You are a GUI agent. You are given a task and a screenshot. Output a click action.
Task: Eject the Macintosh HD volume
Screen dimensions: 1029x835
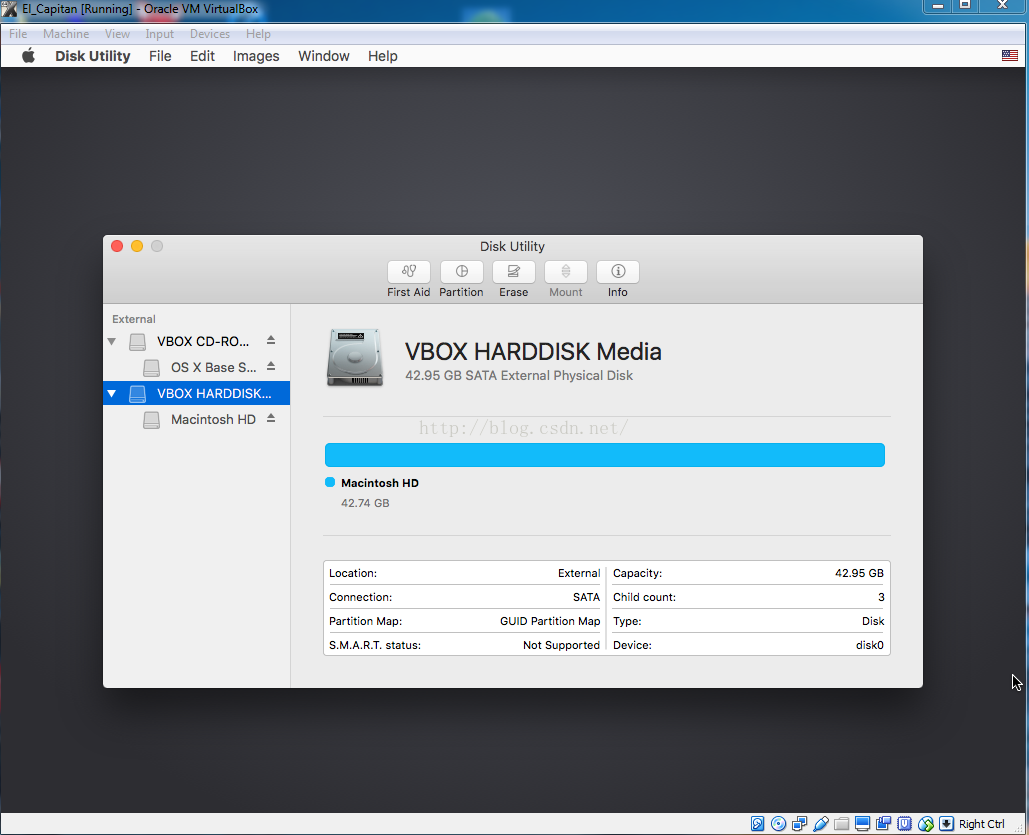point(270,418)
